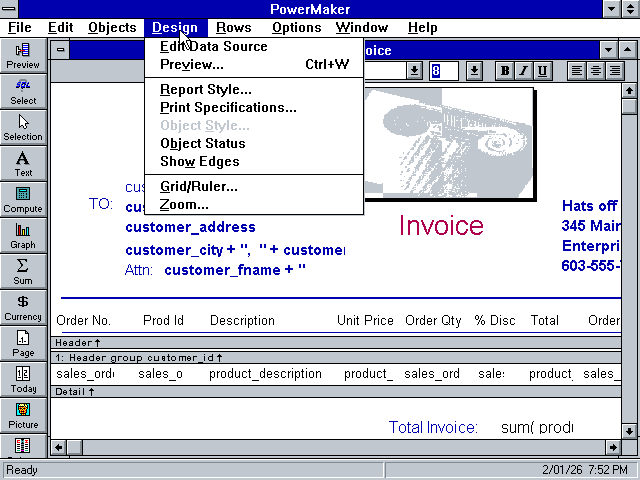The width and height of the screenshot is (640, 480).
Task: Open the SQL Select tool
Action: pos(23,91)
